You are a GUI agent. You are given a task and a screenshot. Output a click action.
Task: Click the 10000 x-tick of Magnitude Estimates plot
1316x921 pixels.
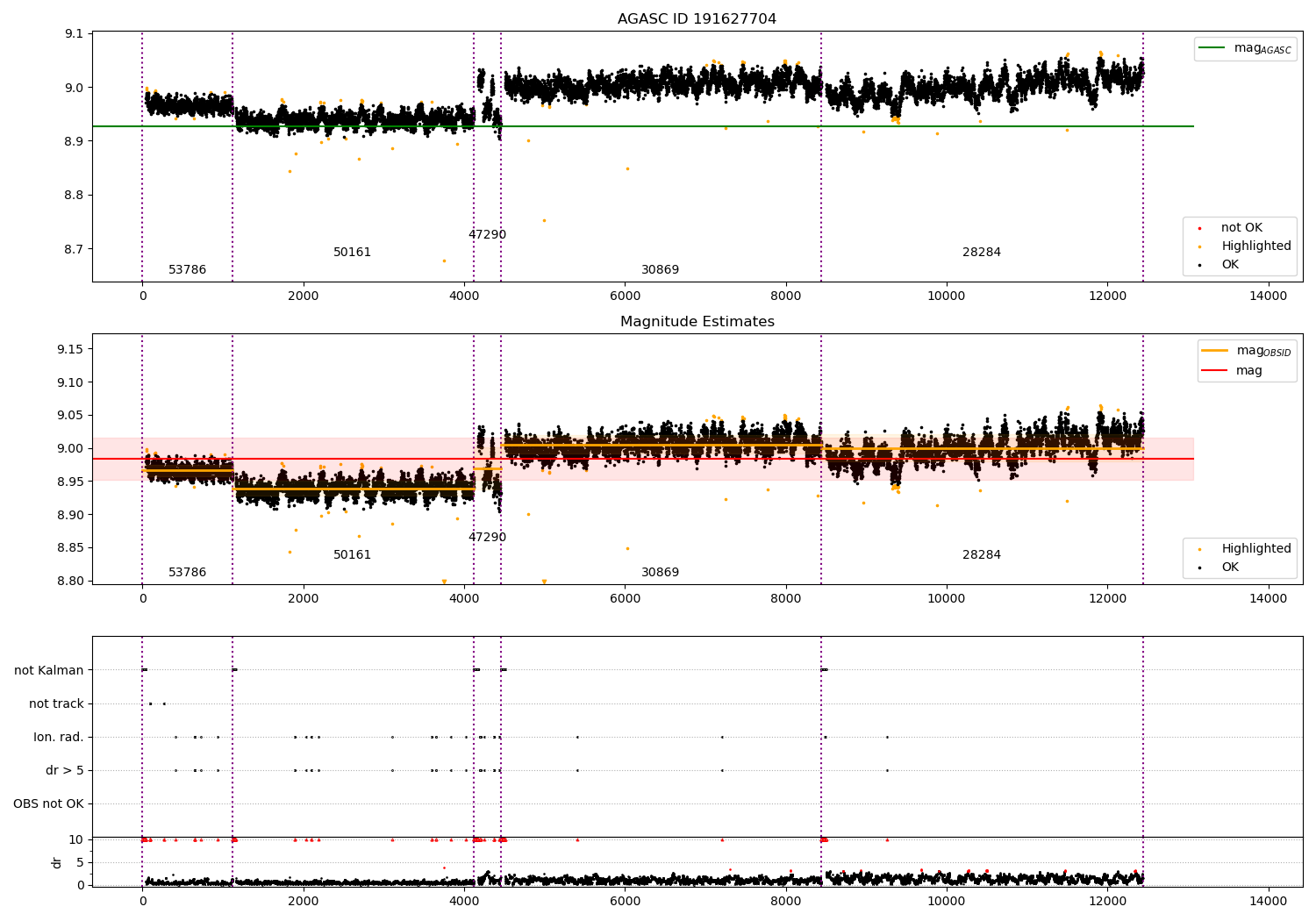point(947,599)
